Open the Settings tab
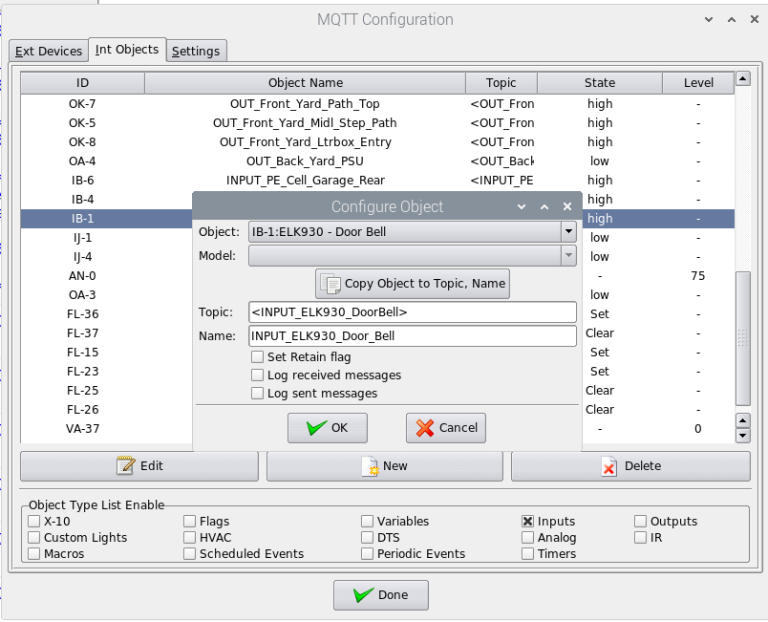The image size is (768, 622). pos(196,51)
